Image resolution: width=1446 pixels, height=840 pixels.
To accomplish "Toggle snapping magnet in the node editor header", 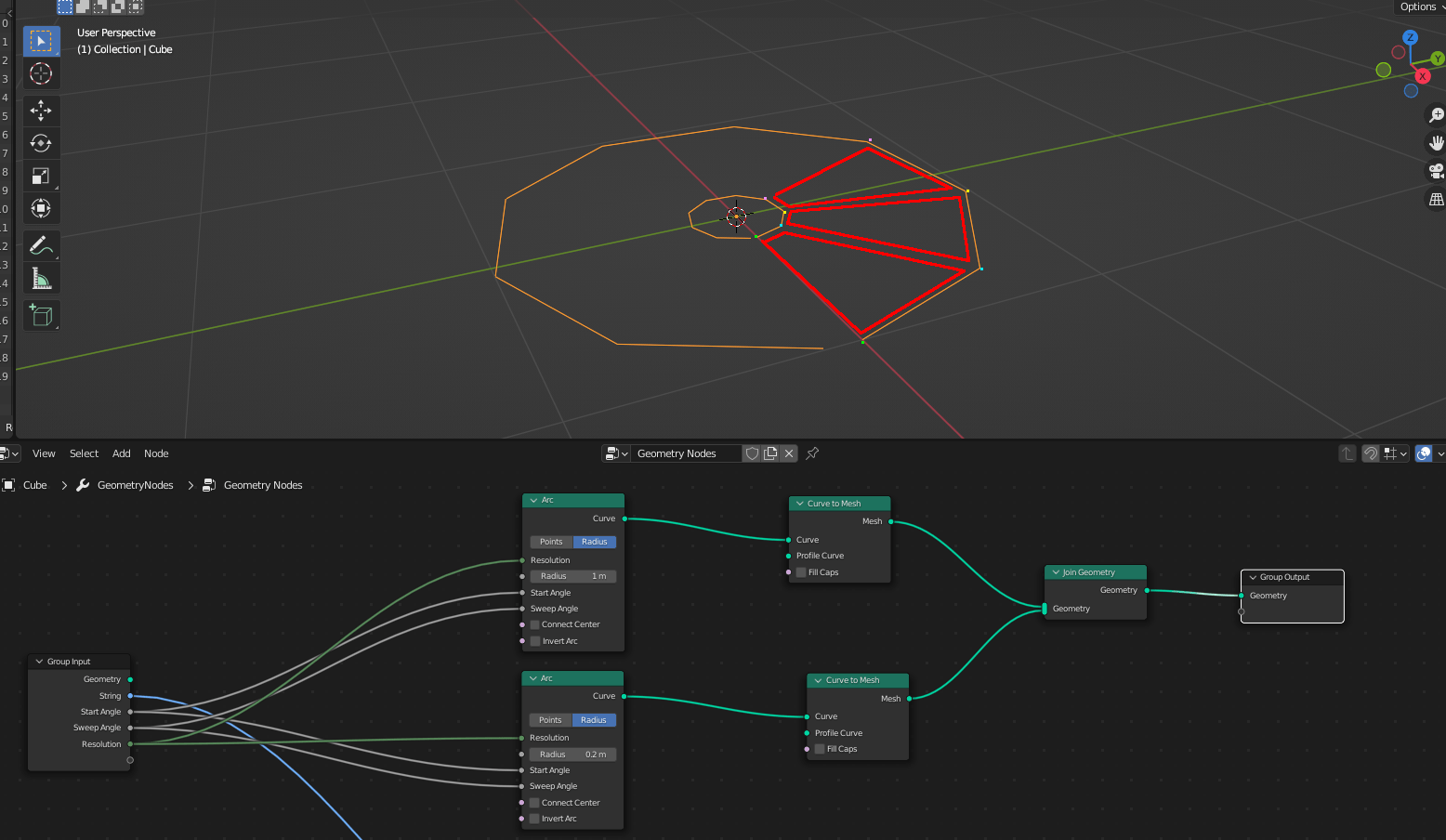I will pos(1371,453).
